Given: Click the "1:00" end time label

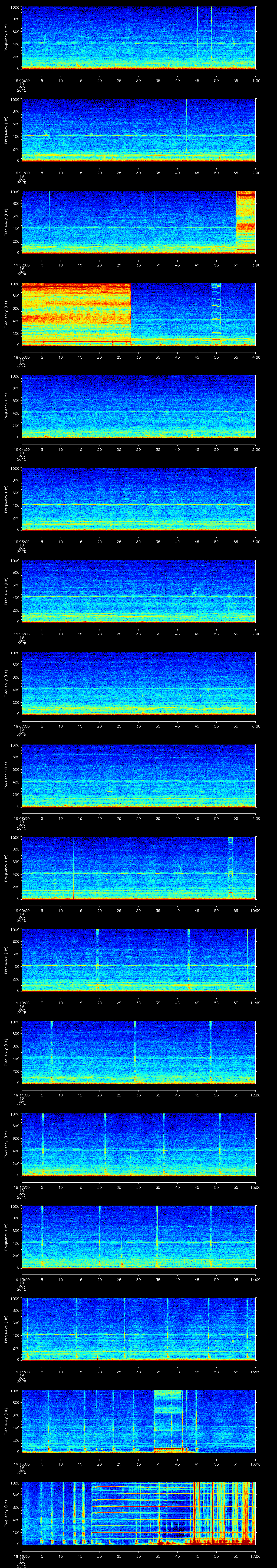Looking at the screenshot, I should click(256, 80).
